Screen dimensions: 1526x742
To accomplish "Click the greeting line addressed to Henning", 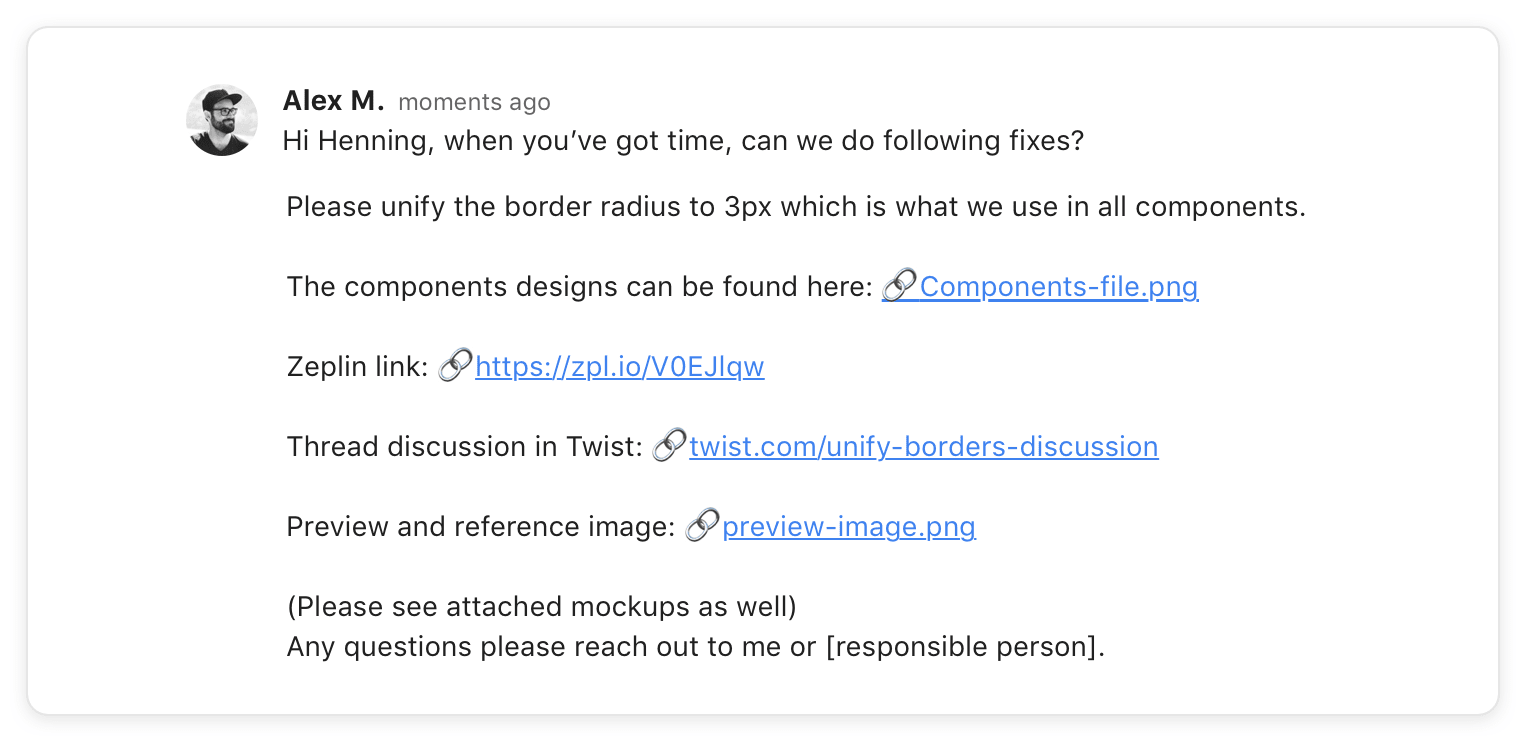I will tap(683, 141).
